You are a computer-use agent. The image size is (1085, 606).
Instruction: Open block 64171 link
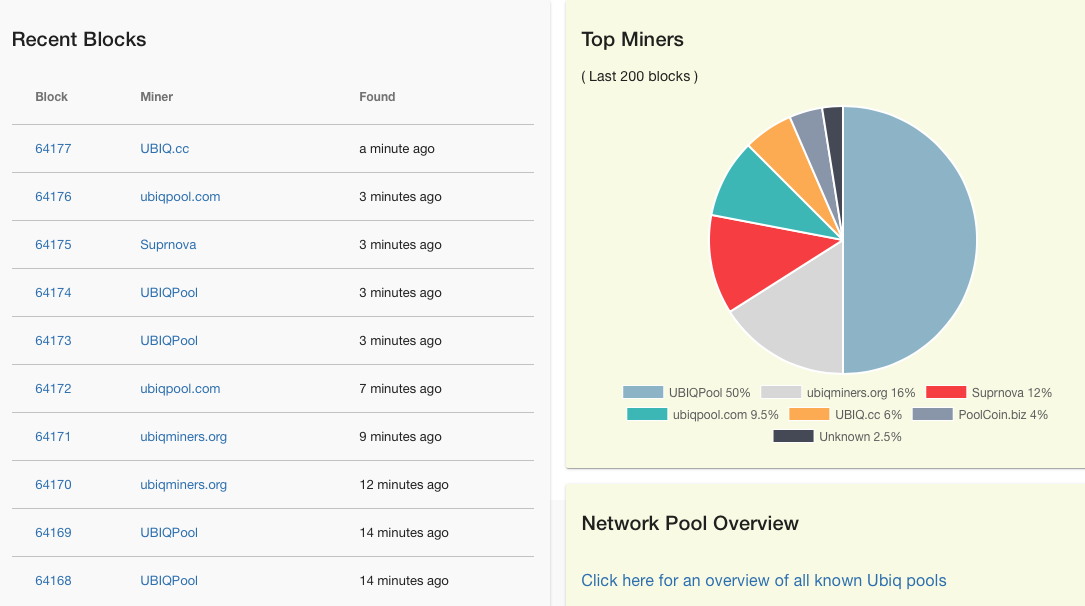(53, 437)
